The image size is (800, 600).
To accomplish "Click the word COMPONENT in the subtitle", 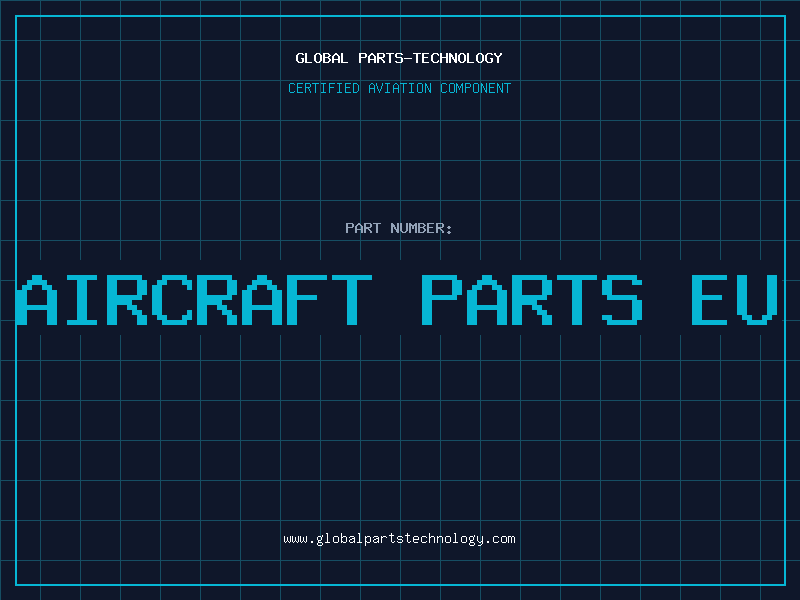I will pyautogui.click(x=476, y=88).
